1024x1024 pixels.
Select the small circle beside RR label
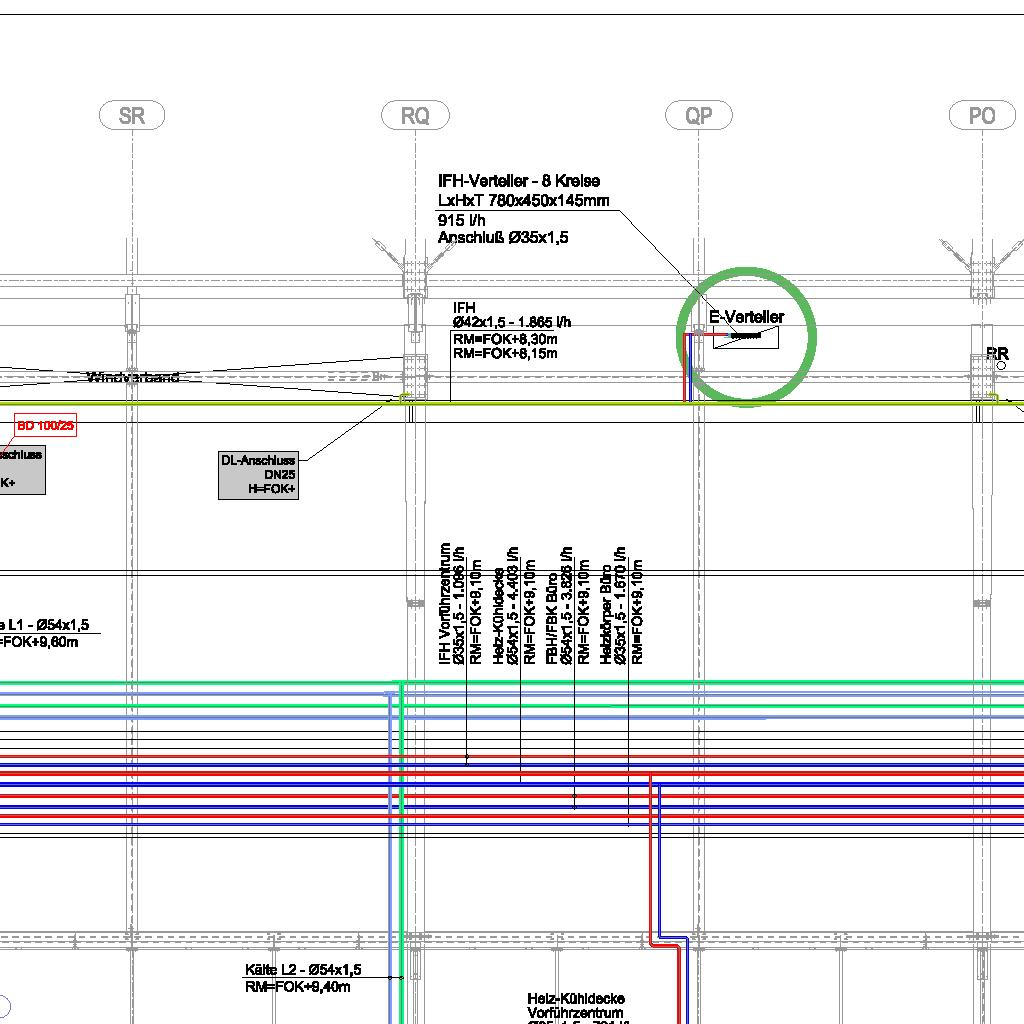[1002, 366]
